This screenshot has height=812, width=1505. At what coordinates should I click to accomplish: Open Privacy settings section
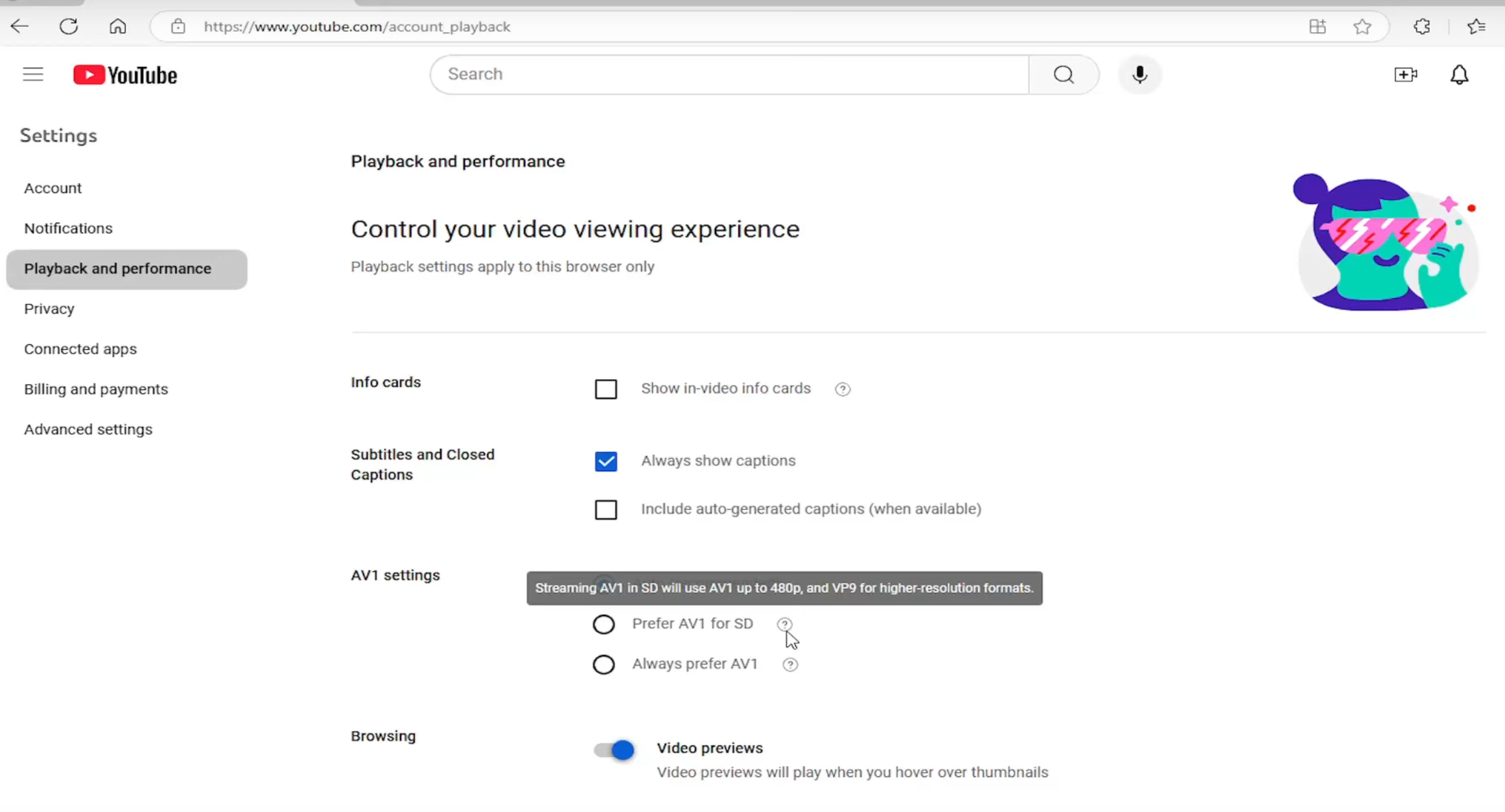coord(49,308)
